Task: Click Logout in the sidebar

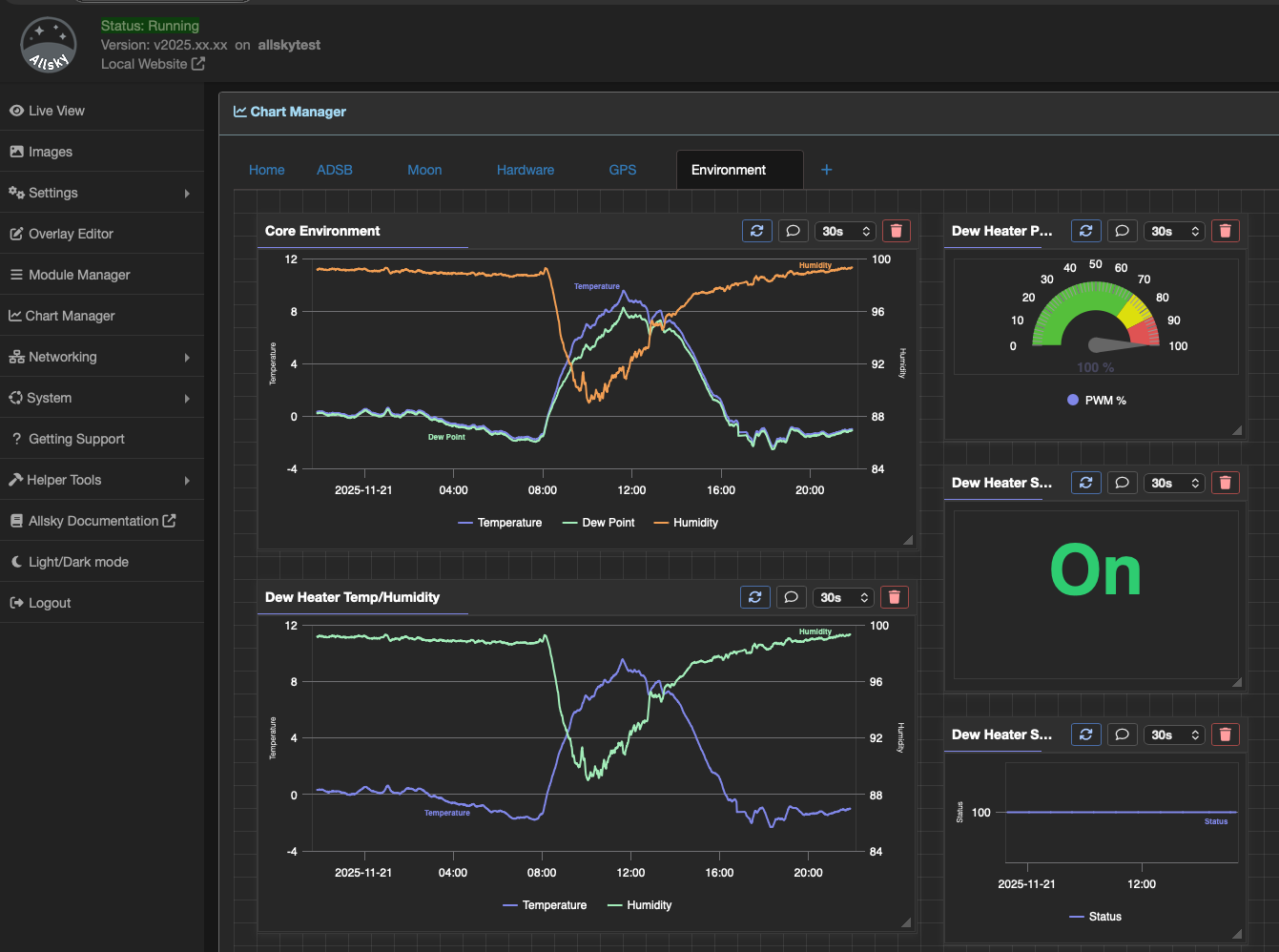Action: pyautogui.click(x=51, y=602)
